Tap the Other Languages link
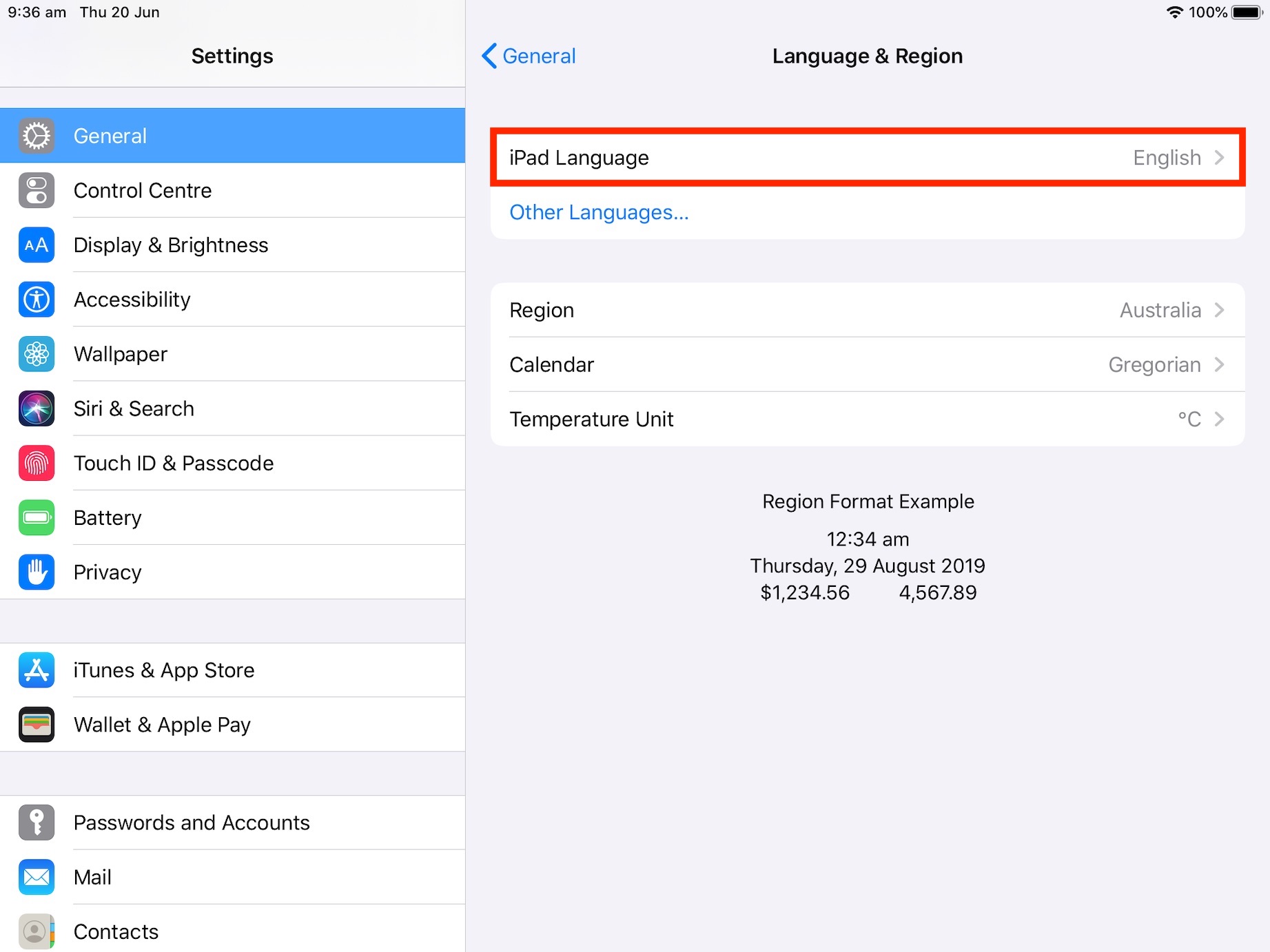 599,212
